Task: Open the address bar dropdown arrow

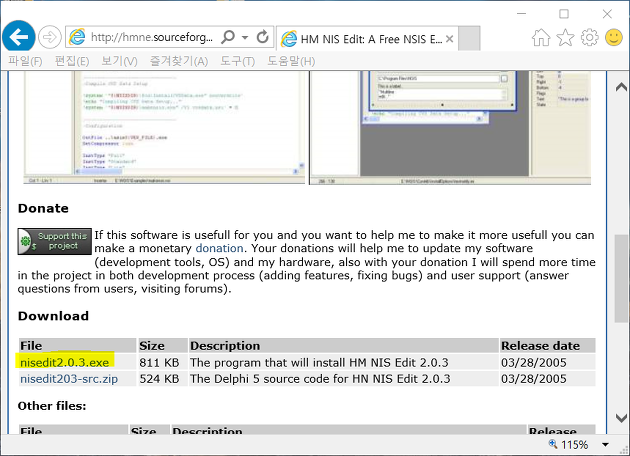Action: [x=245, y=37]
